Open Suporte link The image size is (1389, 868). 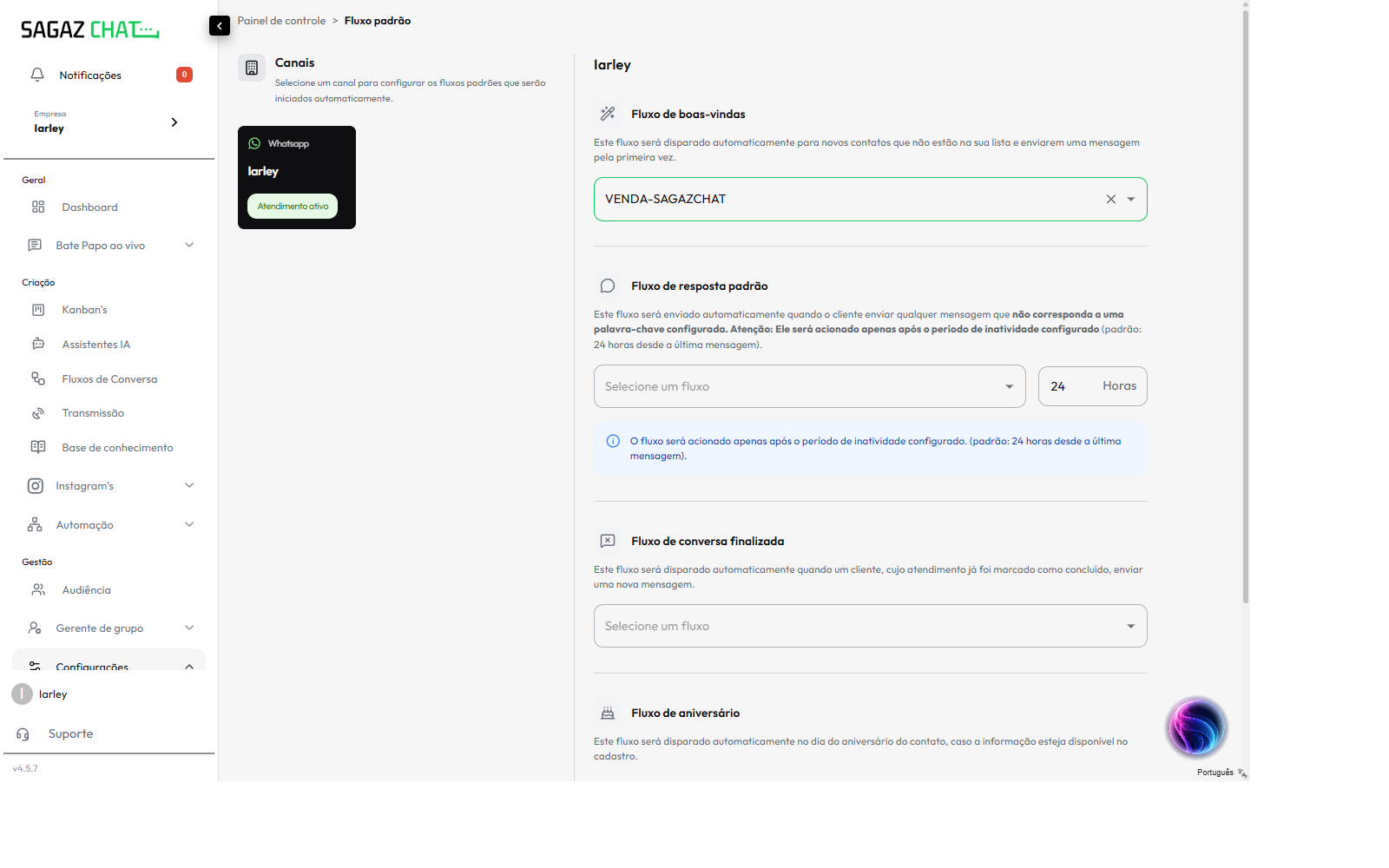[x=70, y=734]
